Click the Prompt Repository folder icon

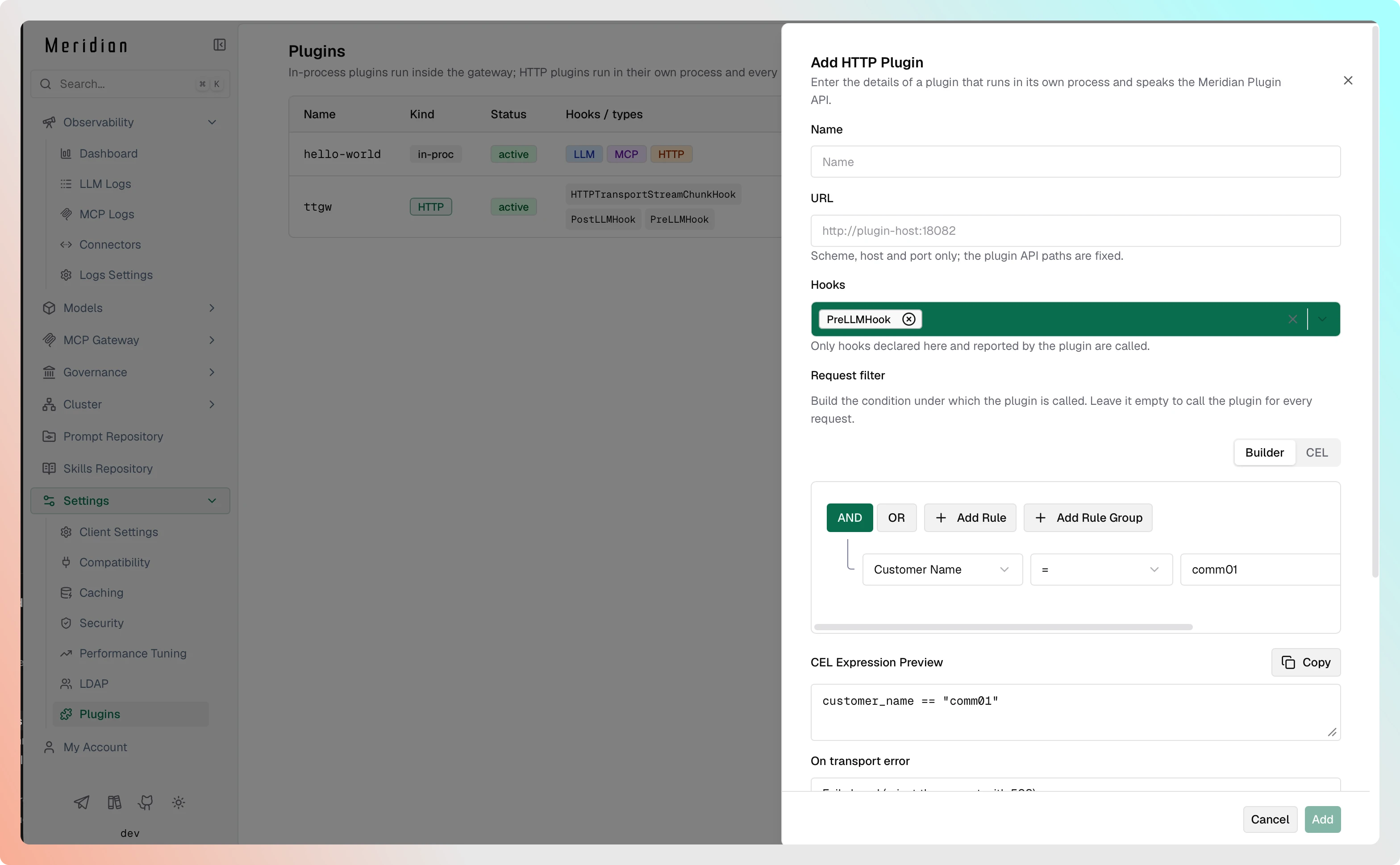49,436
